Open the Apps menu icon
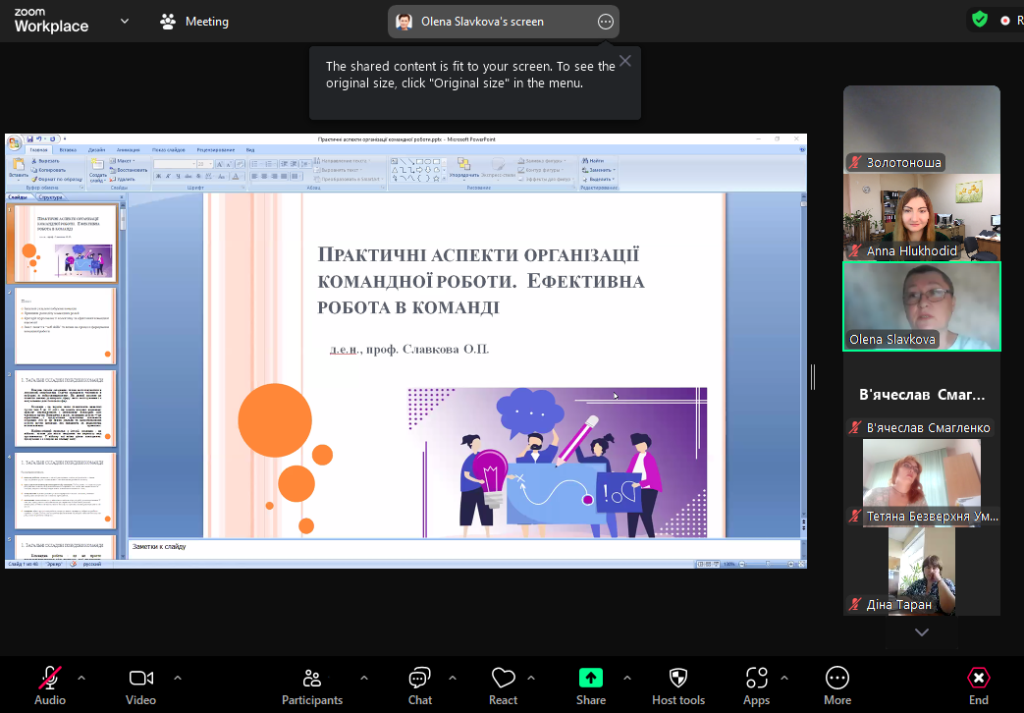This screenshot has height=713, width=1024. pos(756,679)
